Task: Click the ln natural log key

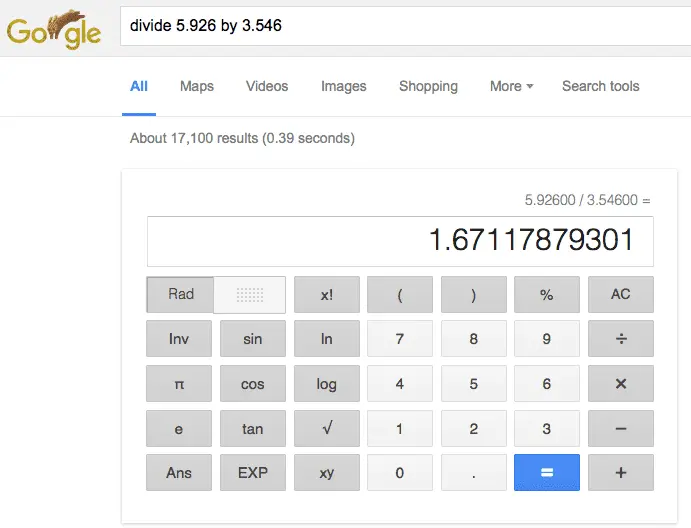Action: (x=327, y=338)
